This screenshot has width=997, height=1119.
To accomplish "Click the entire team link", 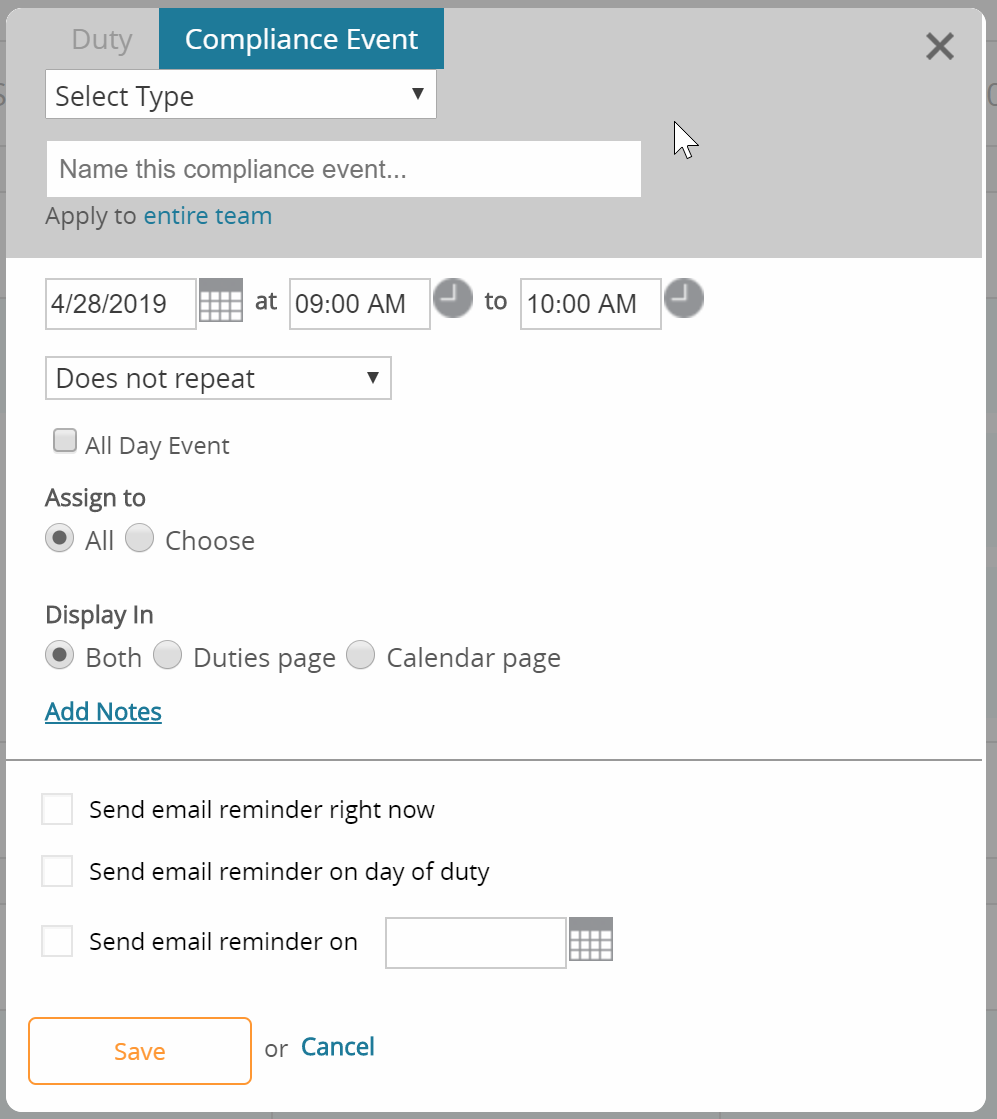I will click(208, 216).
